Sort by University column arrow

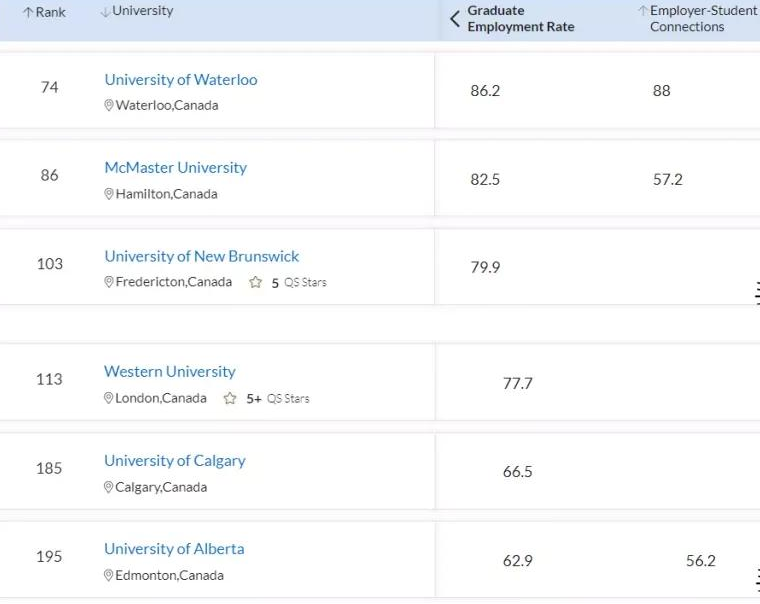click(105, 12)
